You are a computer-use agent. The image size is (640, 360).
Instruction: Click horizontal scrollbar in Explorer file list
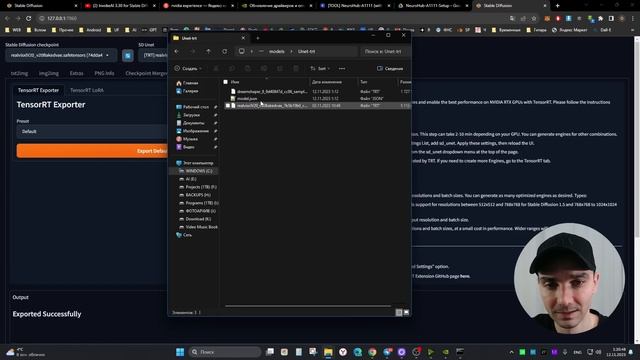tap(308, 306)
